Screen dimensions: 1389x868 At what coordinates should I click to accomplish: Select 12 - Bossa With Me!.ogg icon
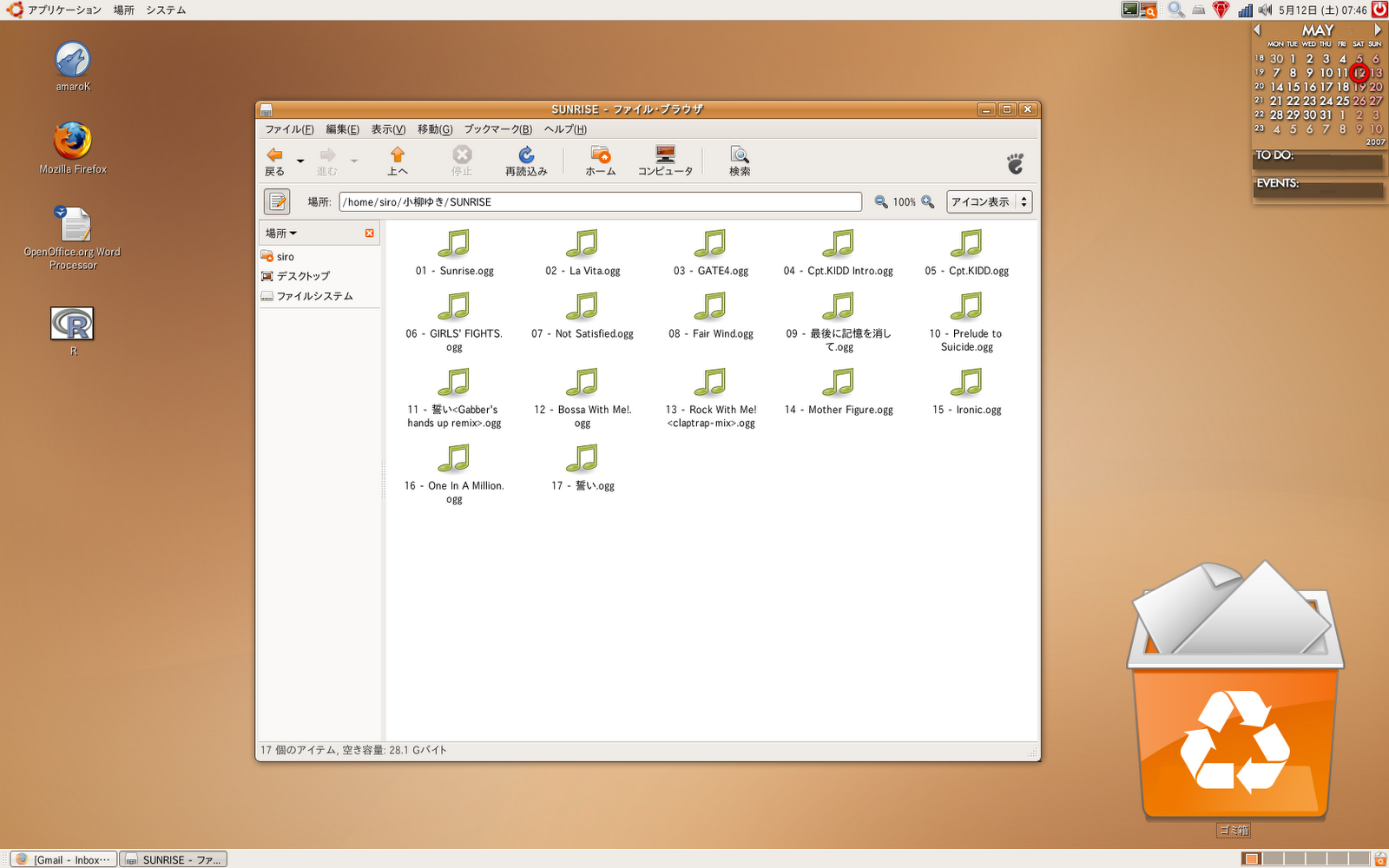click(583, 383)
